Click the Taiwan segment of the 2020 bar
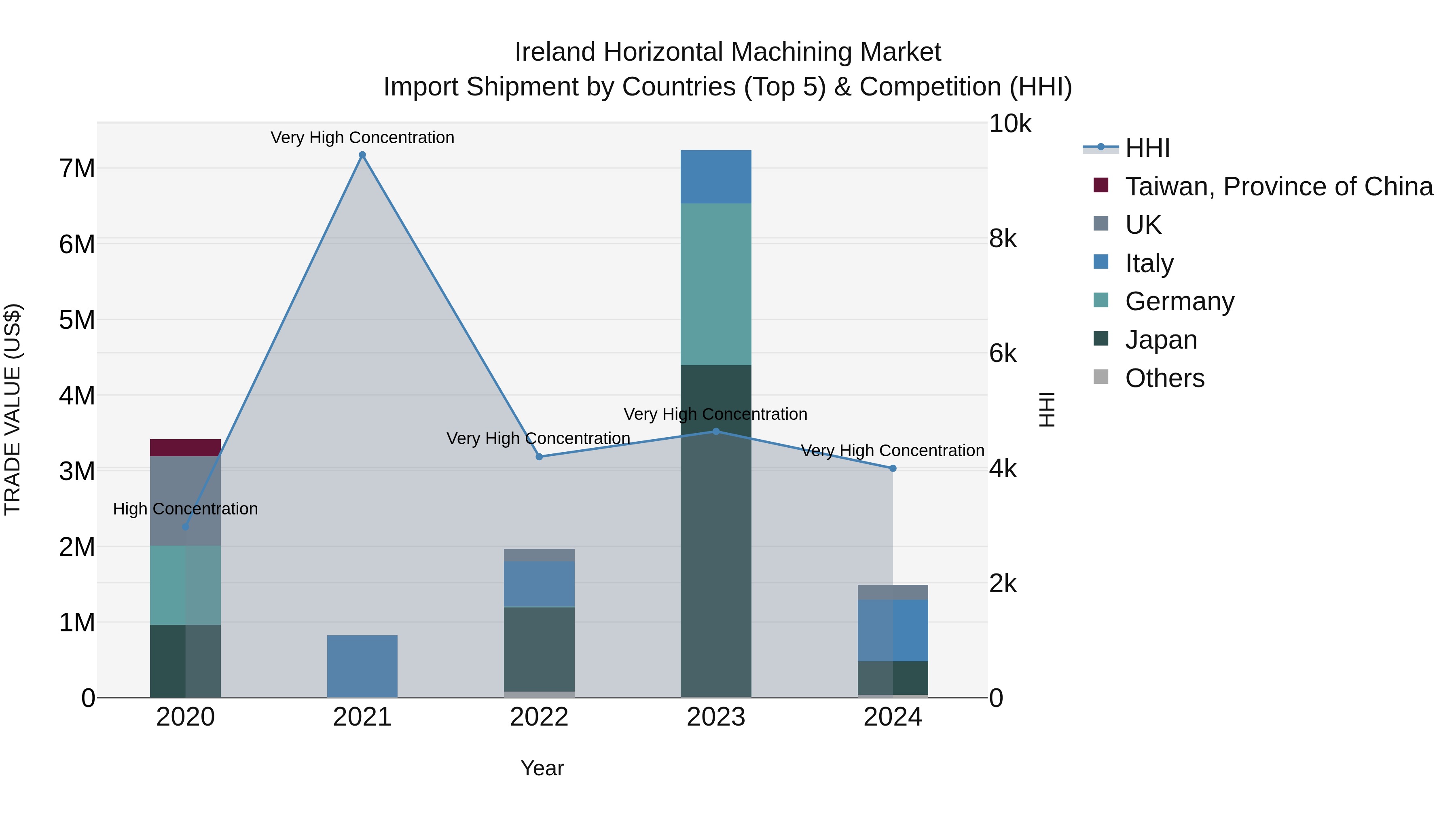 point(185,448)
